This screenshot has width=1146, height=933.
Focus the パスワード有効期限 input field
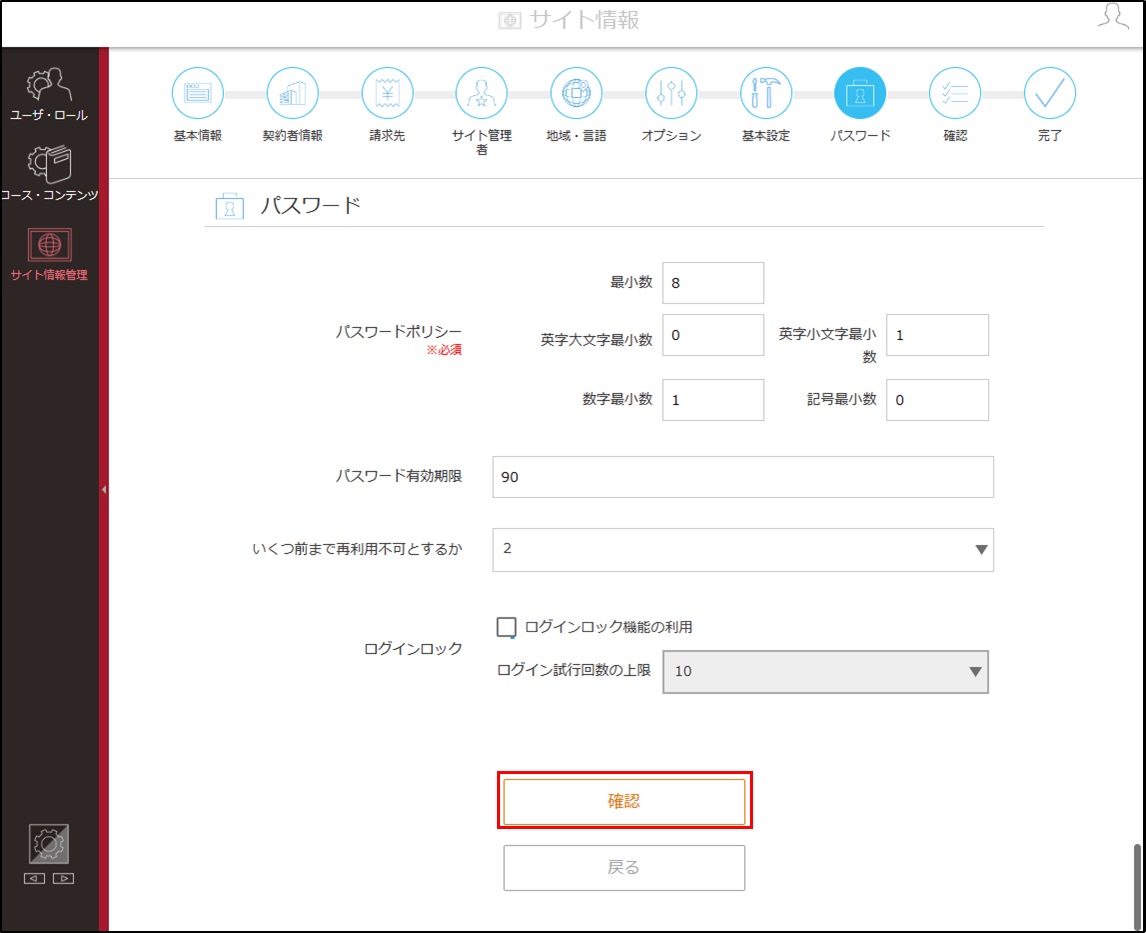click(743, 477)
